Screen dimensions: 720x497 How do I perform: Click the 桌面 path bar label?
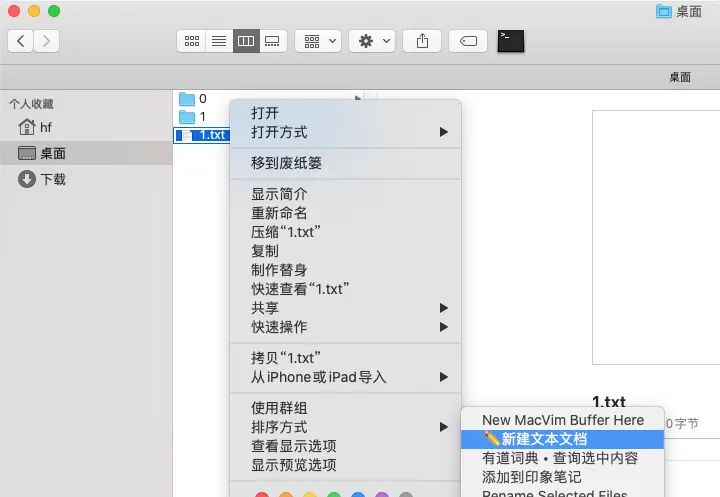680,77
